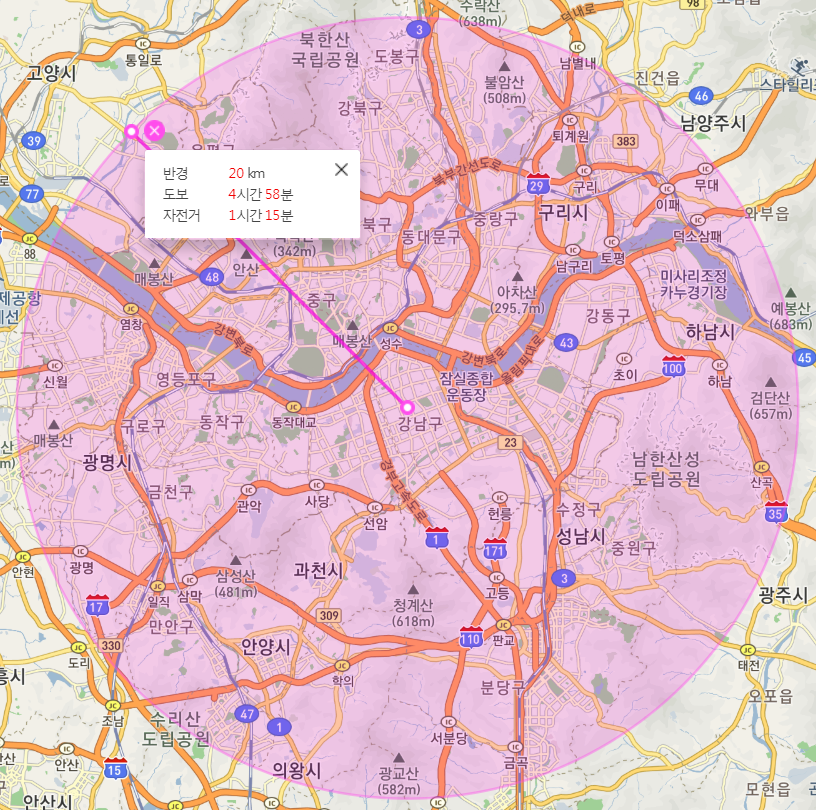Click the IC interchange icon beside 헌릉
Viewport: 816px width, 810px height.
(500, 497)
